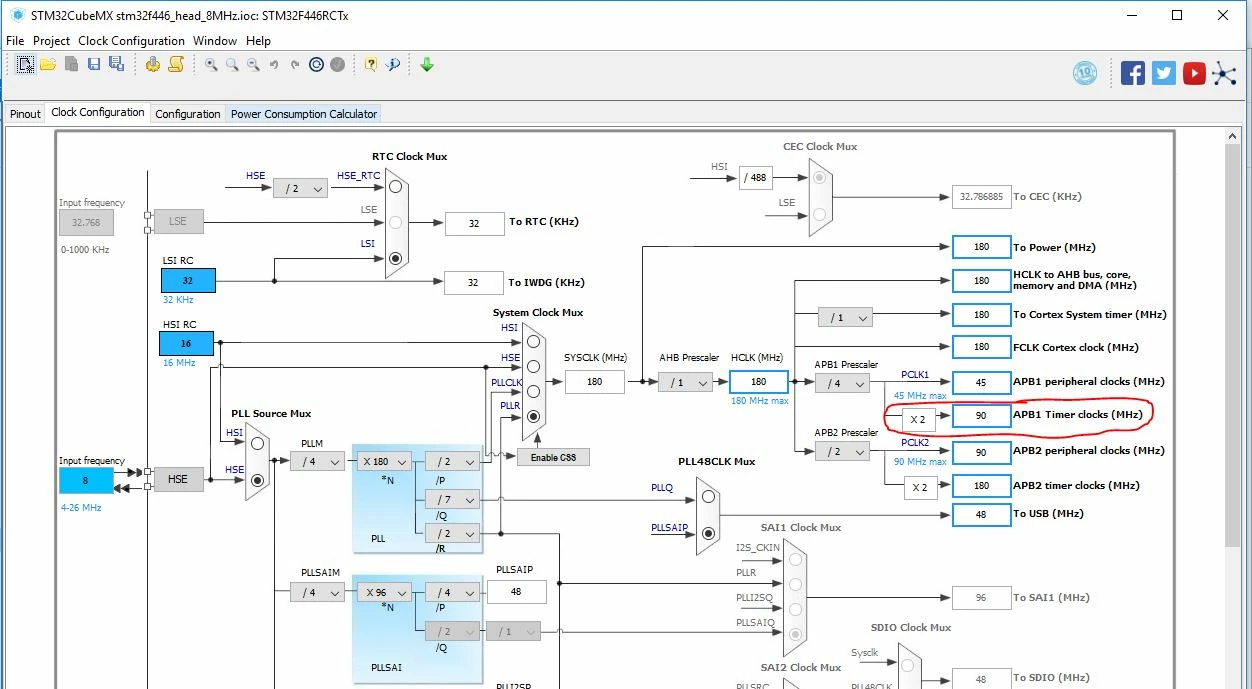The height and width of the screenshot is (689, 1252).
Task: Click the Enable CSS button
Action: (553, 457)
